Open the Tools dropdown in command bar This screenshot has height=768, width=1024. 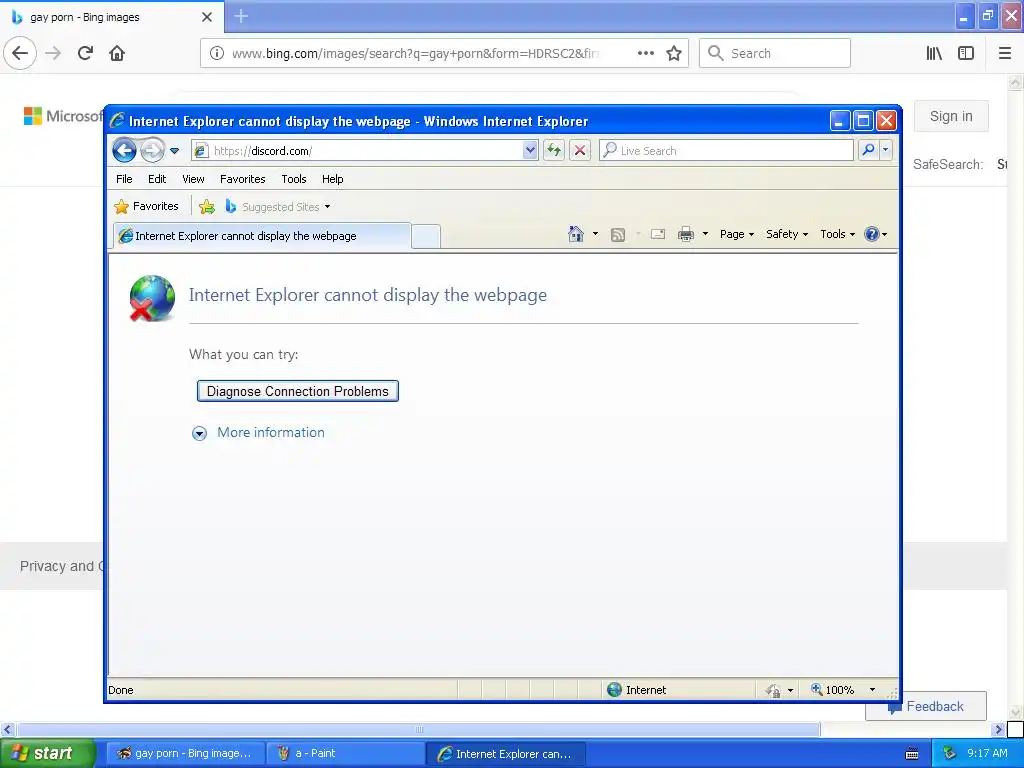[837, 234]
